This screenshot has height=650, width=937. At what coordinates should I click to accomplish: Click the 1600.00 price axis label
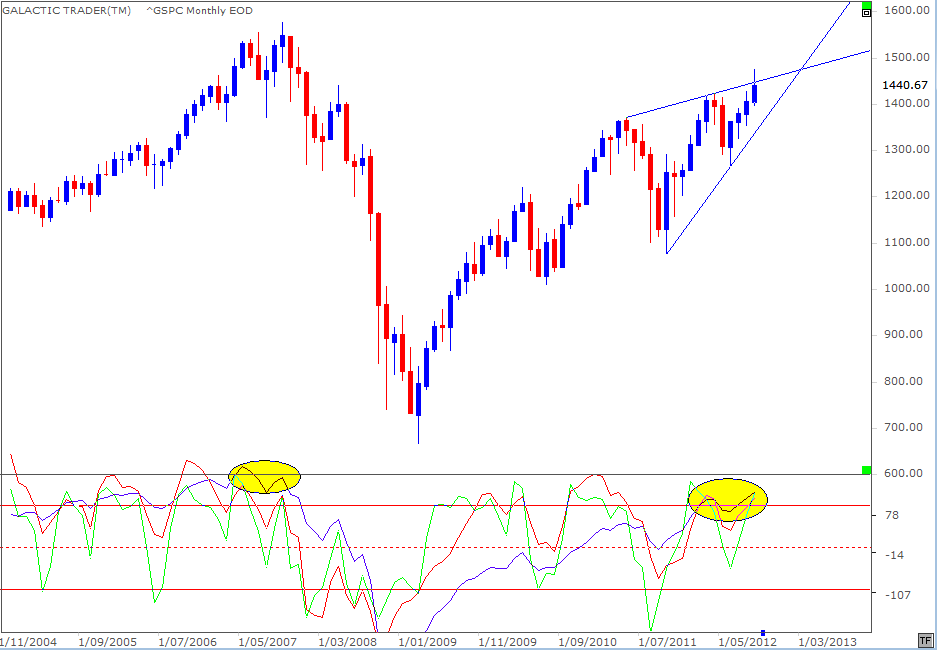[x=907, y=11]
